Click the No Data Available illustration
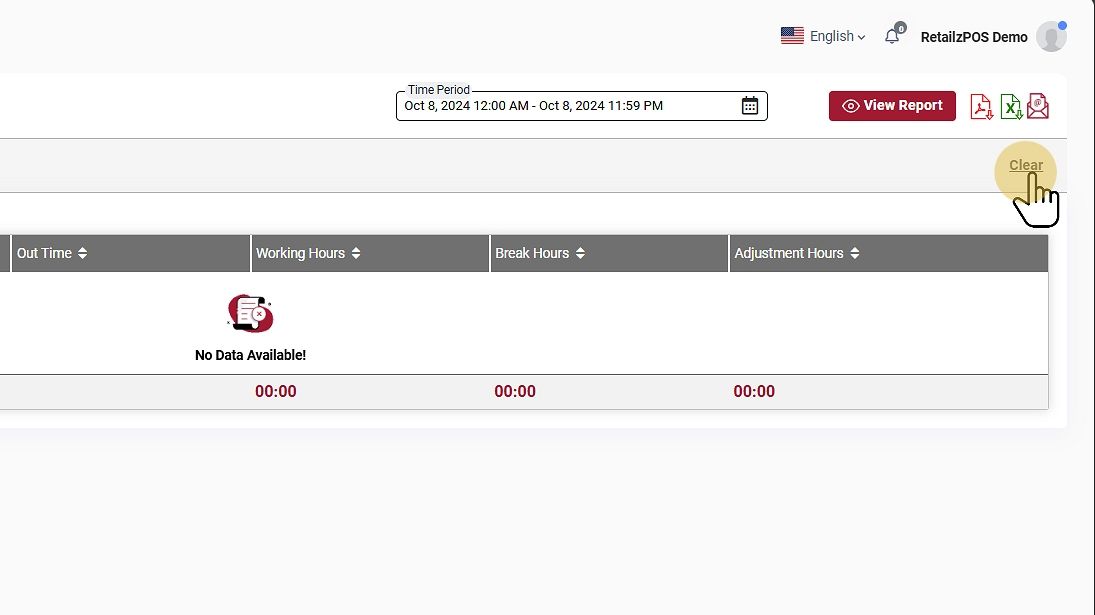 pyautogui.click(x=250, y=314)
